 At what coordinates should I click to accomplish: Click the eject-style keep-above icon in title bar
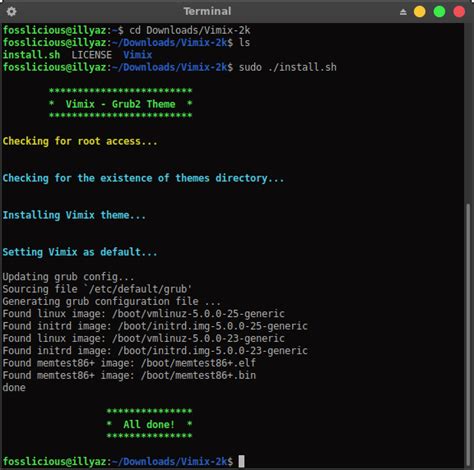(x=403, y=12)
